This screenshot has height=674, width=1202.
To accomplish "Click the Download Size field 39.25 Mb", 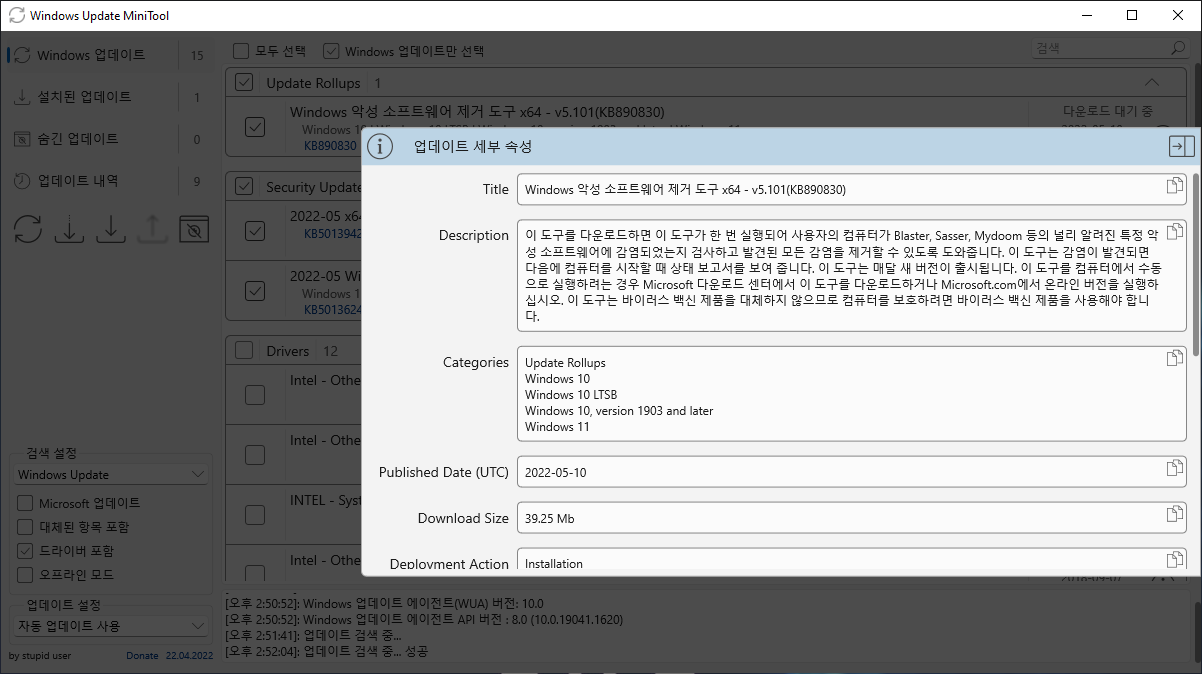I will [851, 517].
